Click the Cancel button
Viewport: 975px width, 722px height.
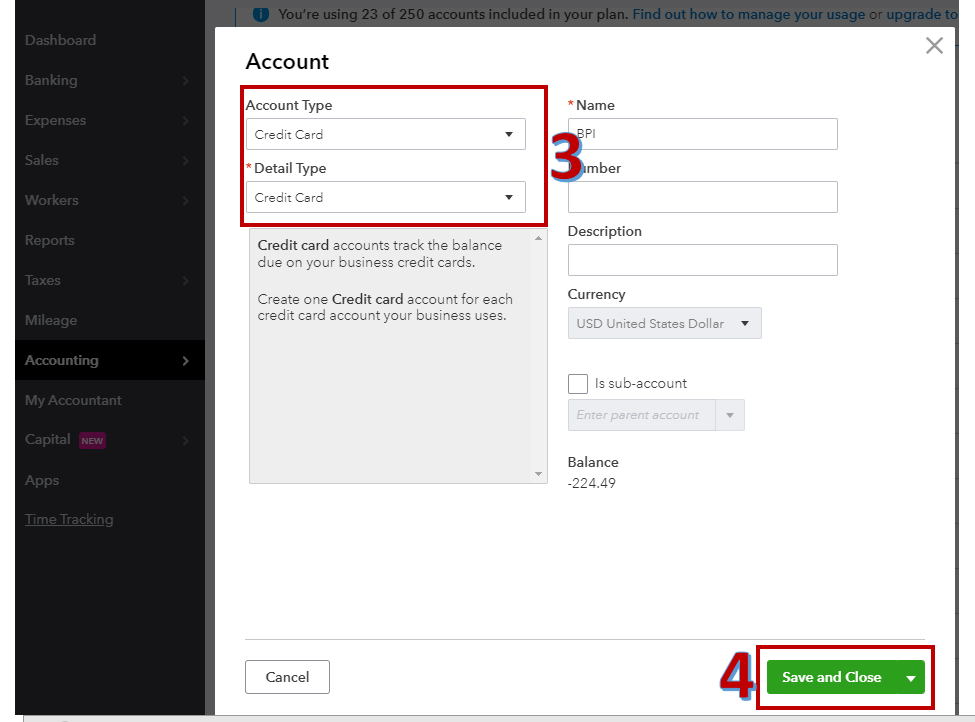click(x=287, y=677)
